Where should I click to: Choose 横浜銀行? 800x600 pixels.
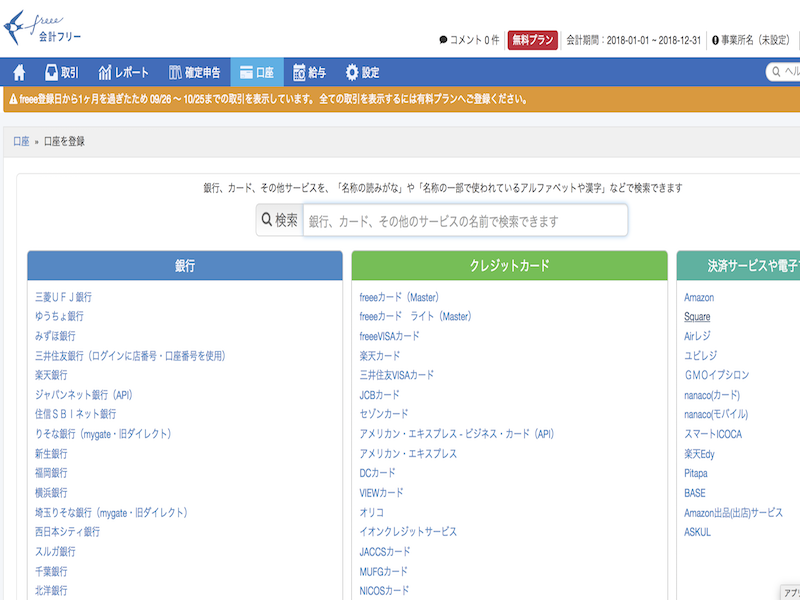[51, 493]
